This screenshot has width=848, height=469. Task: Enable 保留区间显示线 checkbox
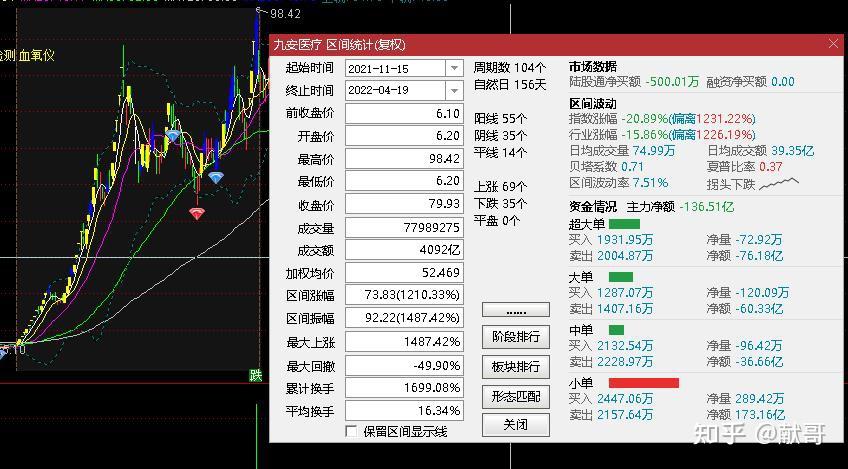pos(352,431)
